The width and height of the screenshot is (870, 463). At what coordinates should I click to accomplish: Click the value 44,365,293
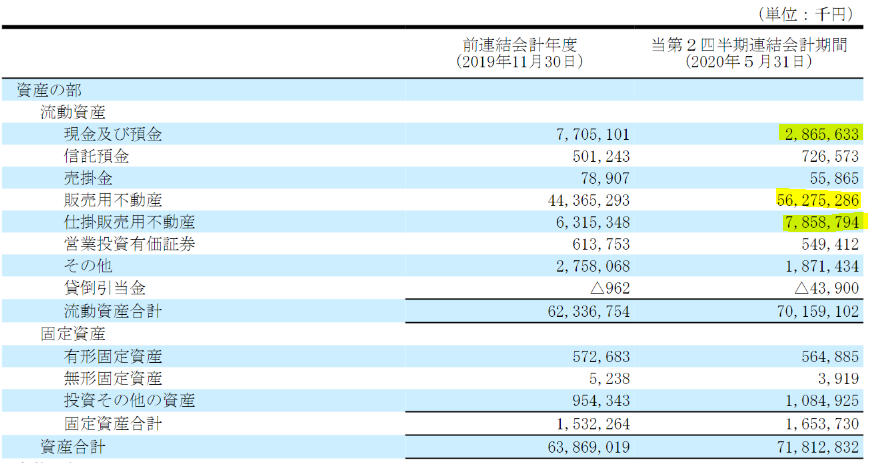tap(589, 200)
